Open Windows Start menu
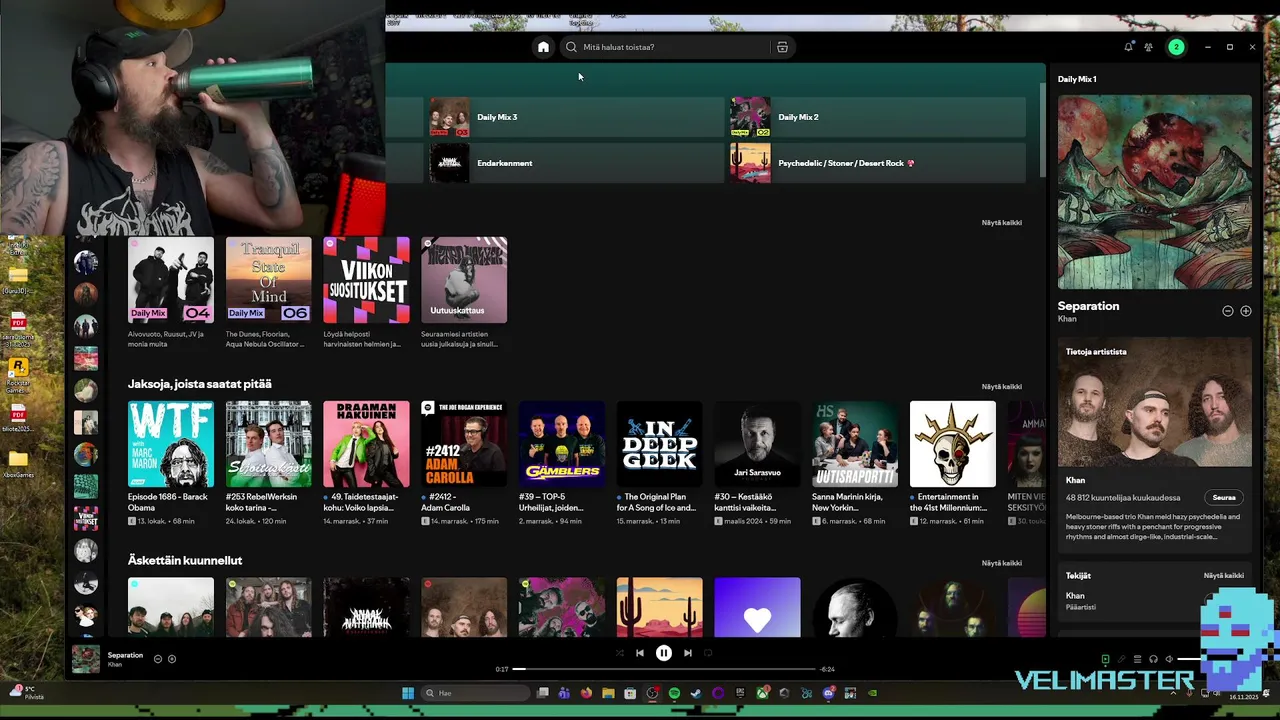This screenshot has width=1280, height=720. [408, 693]
